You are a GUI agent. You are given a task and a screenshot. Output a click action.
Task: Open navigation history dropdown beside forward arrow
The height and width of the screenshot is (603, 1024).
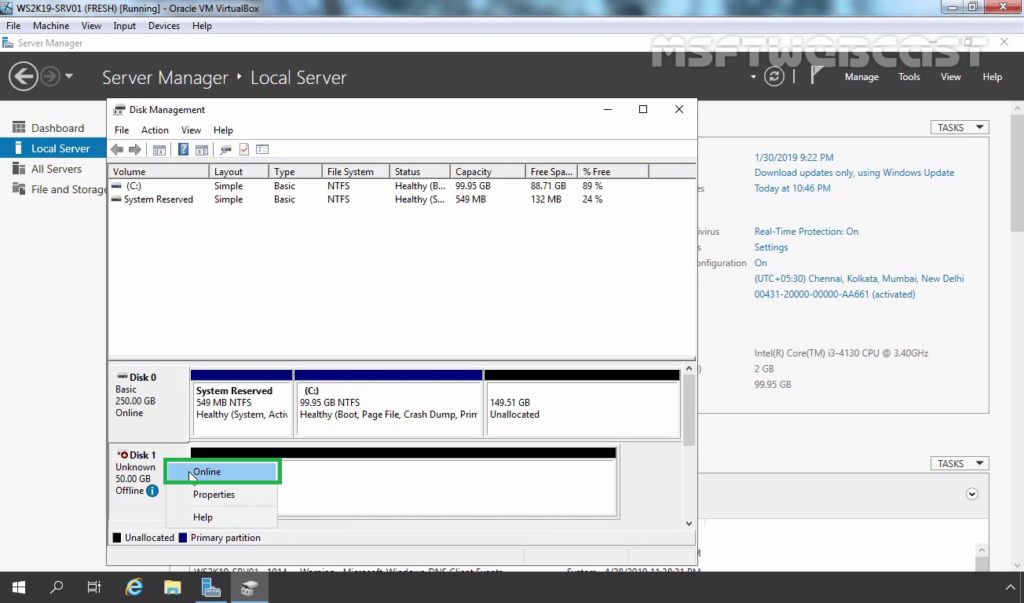(69, 76)
